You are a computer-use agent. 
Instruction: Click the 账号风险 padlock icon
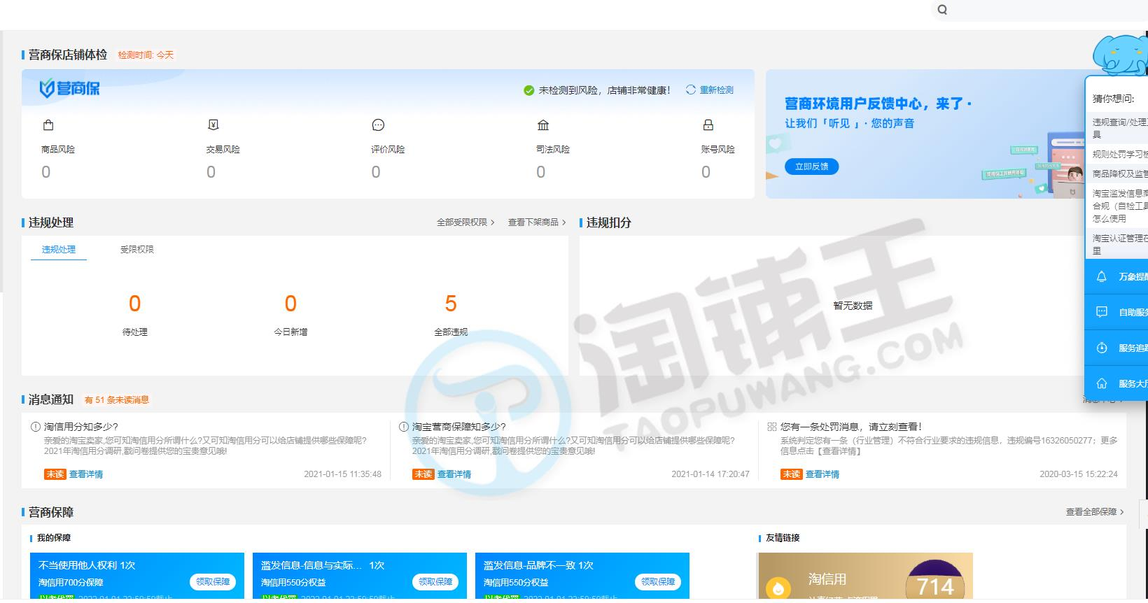(x=708, y=125)
